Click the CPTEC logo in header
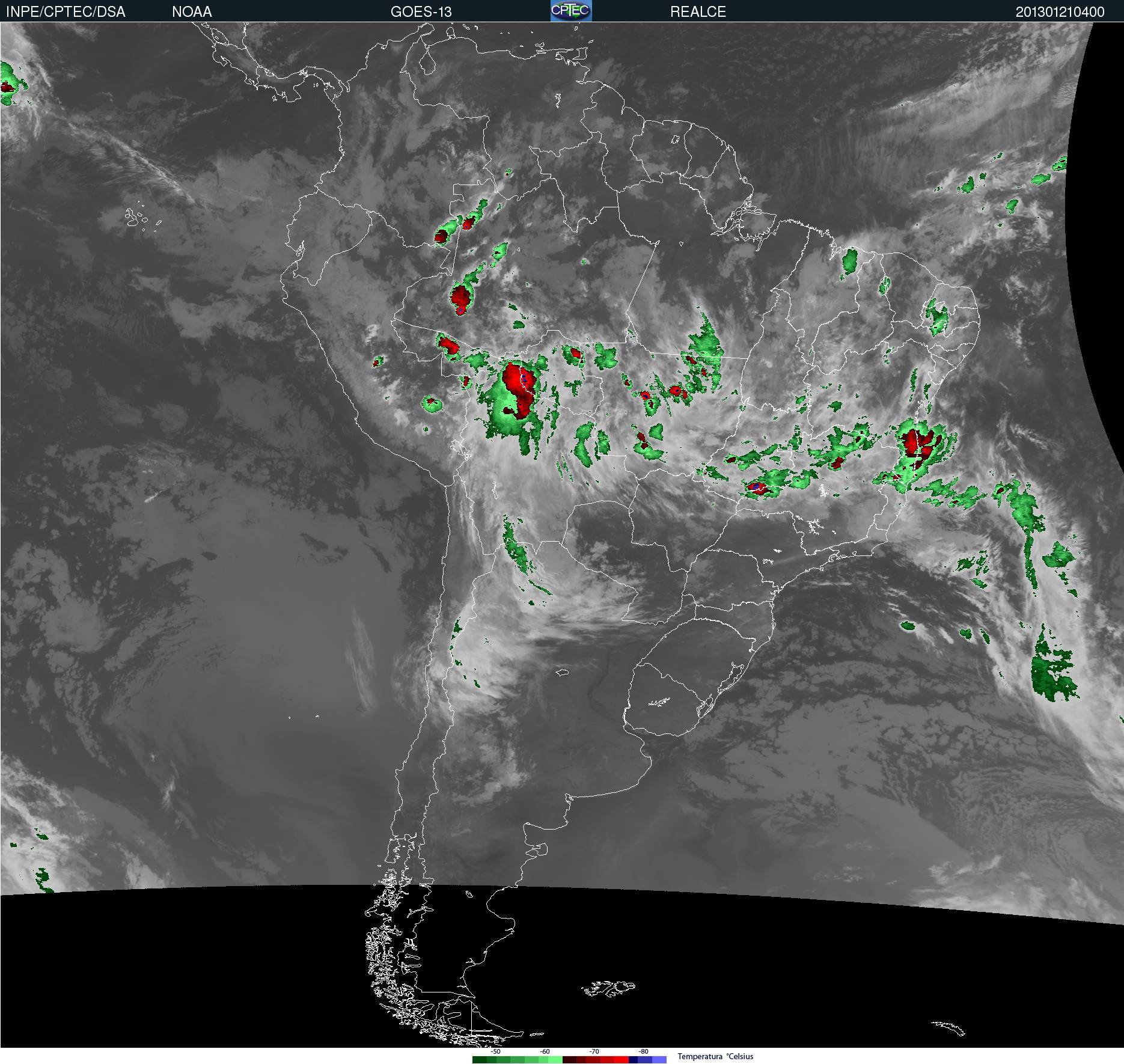The height and width of the screenshot is (1064, 1124). pyautogui.click(x=571, y=11)
